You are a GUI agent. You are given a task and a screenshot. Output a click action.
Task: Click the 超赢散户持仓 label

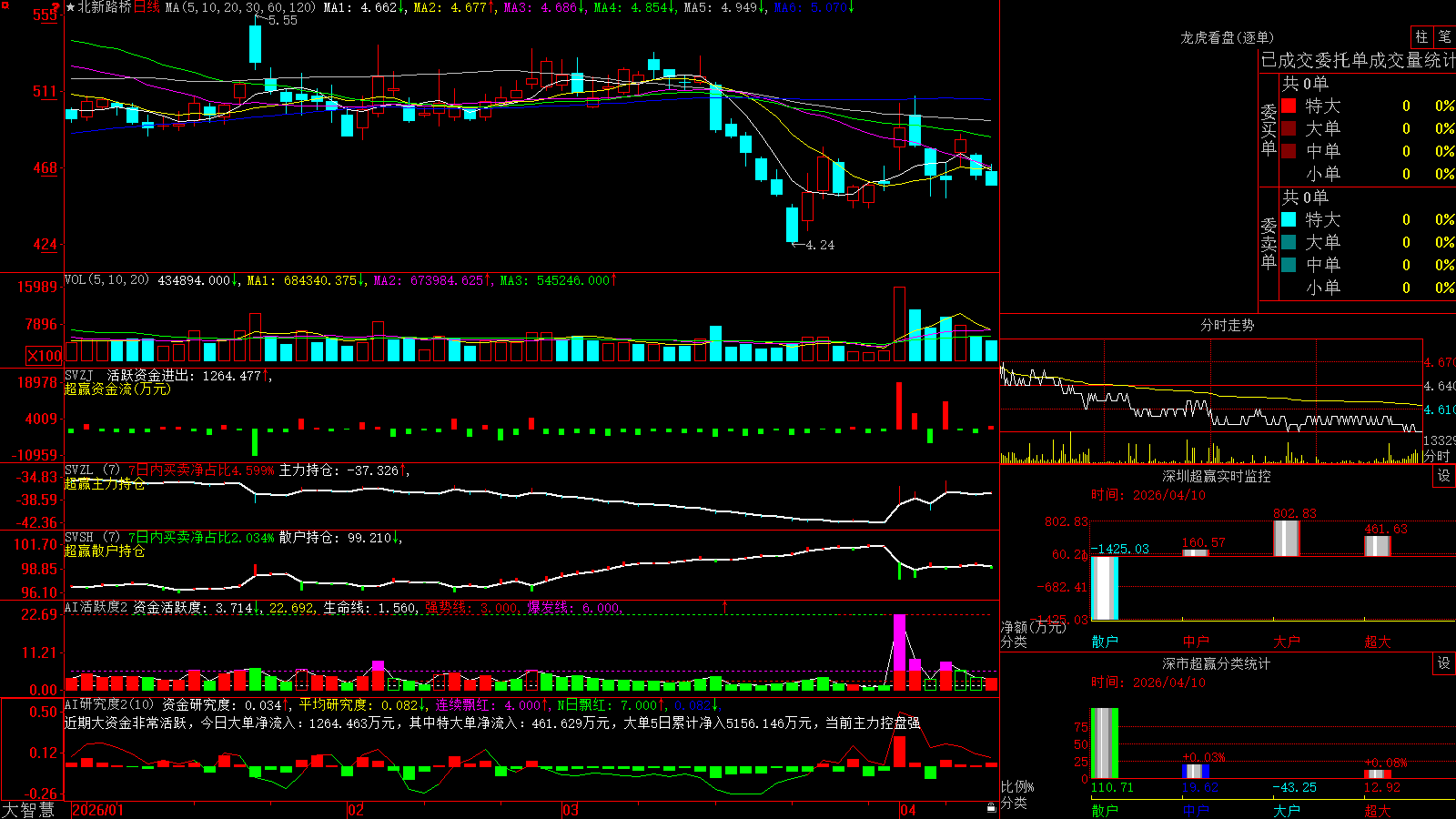[105, 551]
